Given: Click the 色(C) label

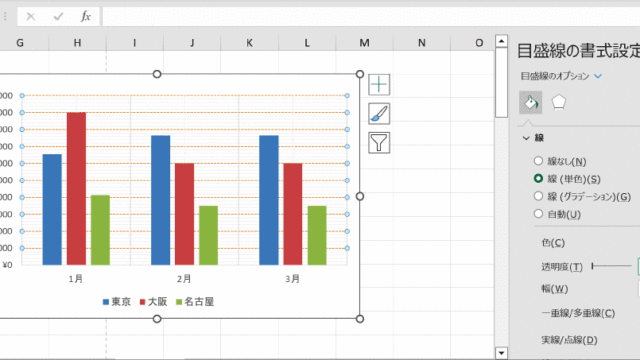Looking at the screenshot, I should tap(553, 243).
